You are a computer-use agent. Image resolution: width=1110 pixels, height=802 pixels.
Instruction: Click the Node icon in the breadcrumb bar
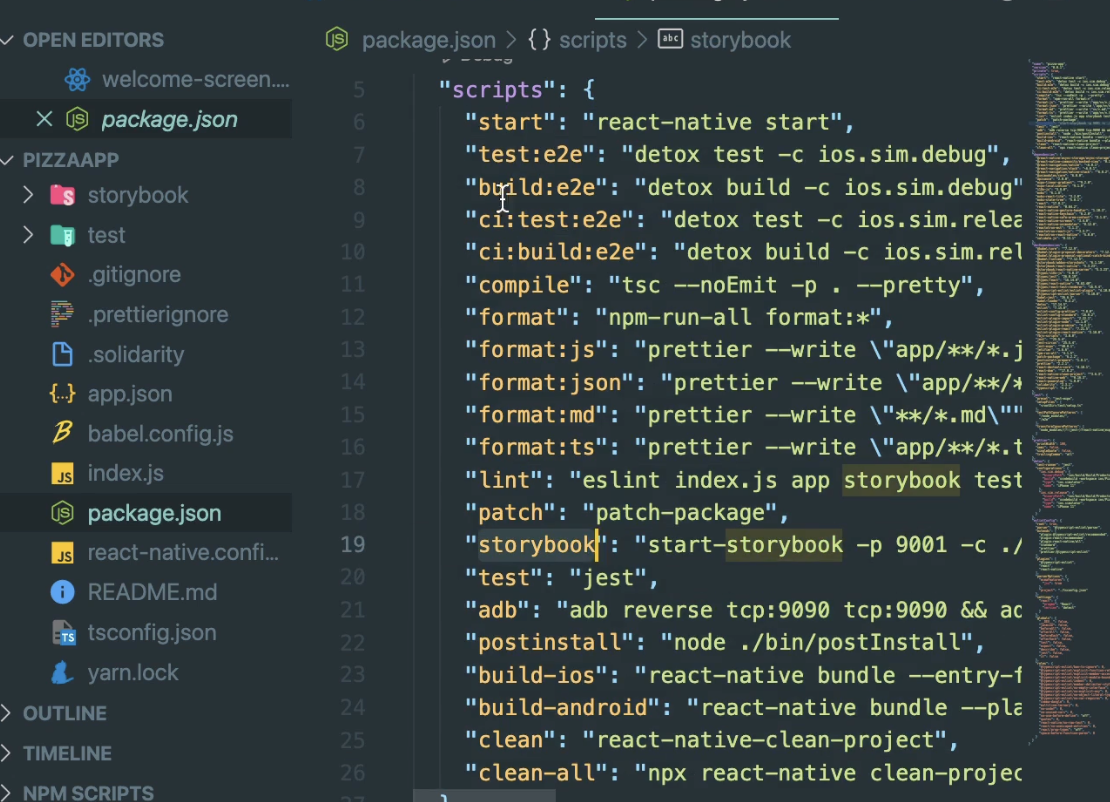pyautogui.click(x=337, y=40)
